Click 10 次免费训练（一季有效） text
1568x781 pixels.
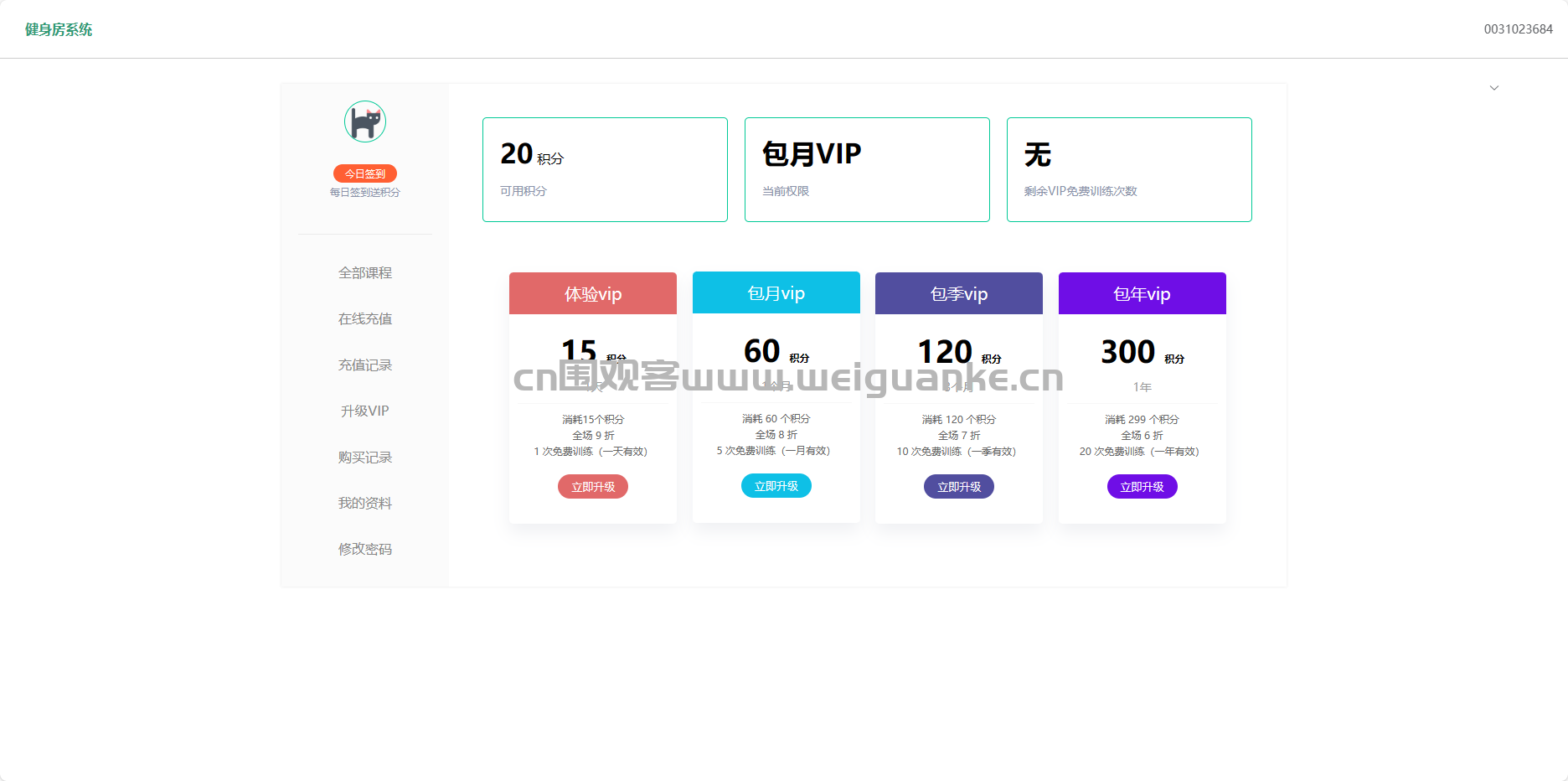tap(957, 452)
